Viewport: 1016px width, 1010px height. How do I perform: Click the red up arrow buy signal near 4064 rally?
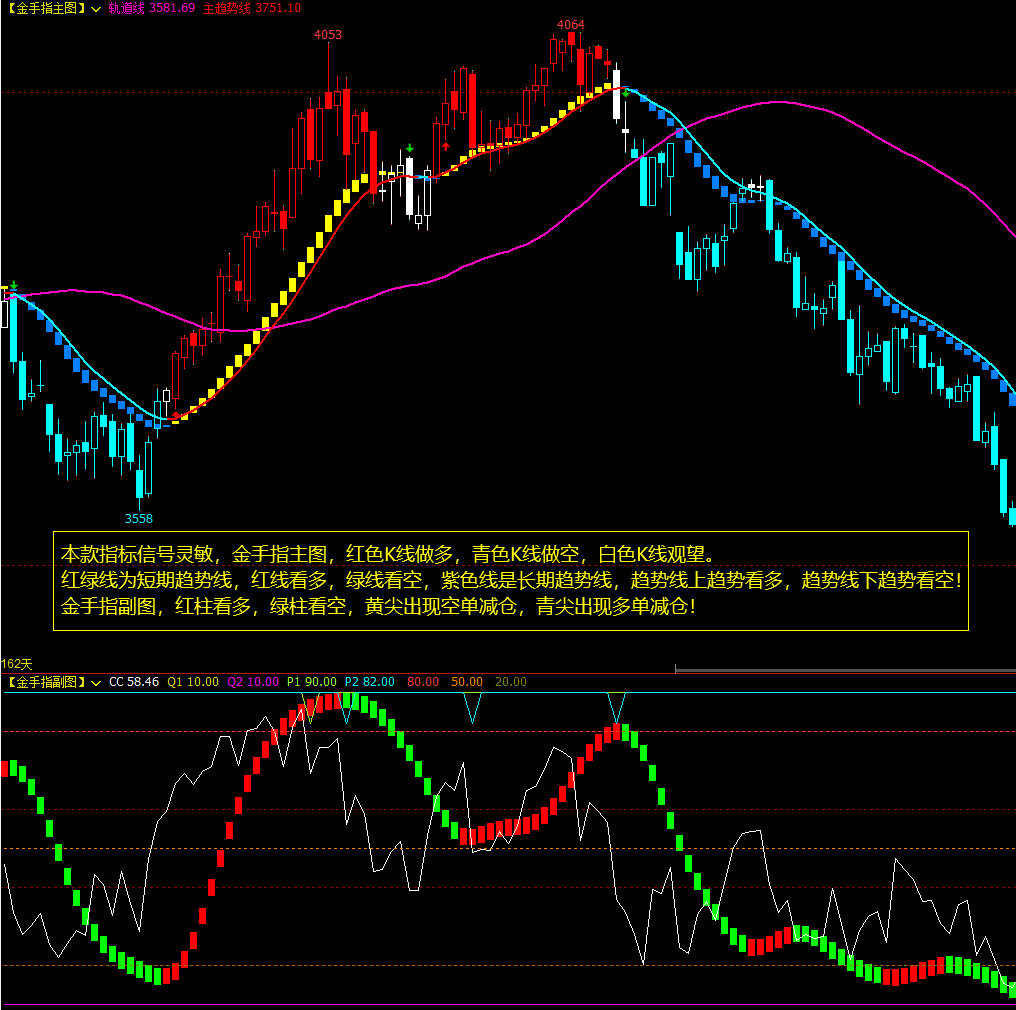pos(446,146)
